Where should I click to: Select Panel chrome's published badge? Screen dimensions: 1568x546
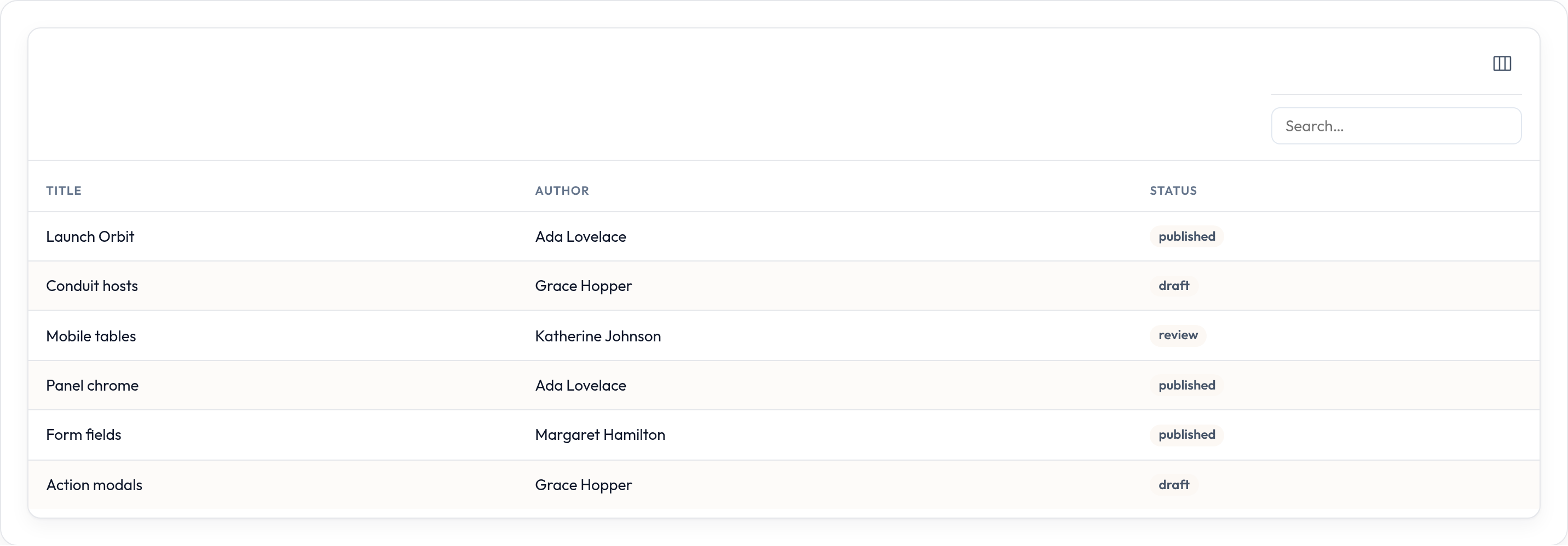(1186, 386)
